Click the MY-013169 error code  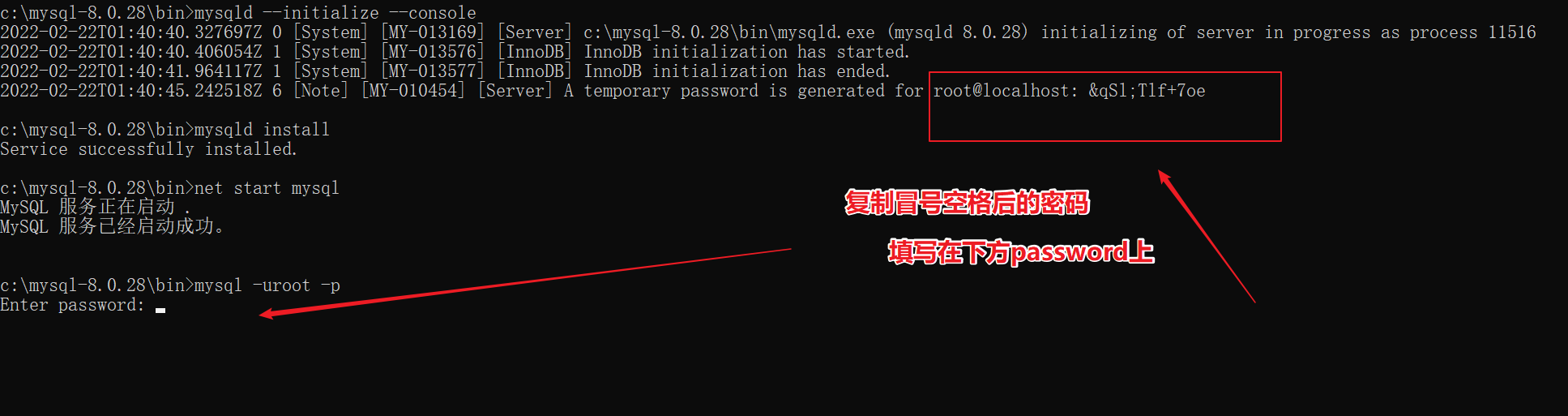(x=433, y=32)
